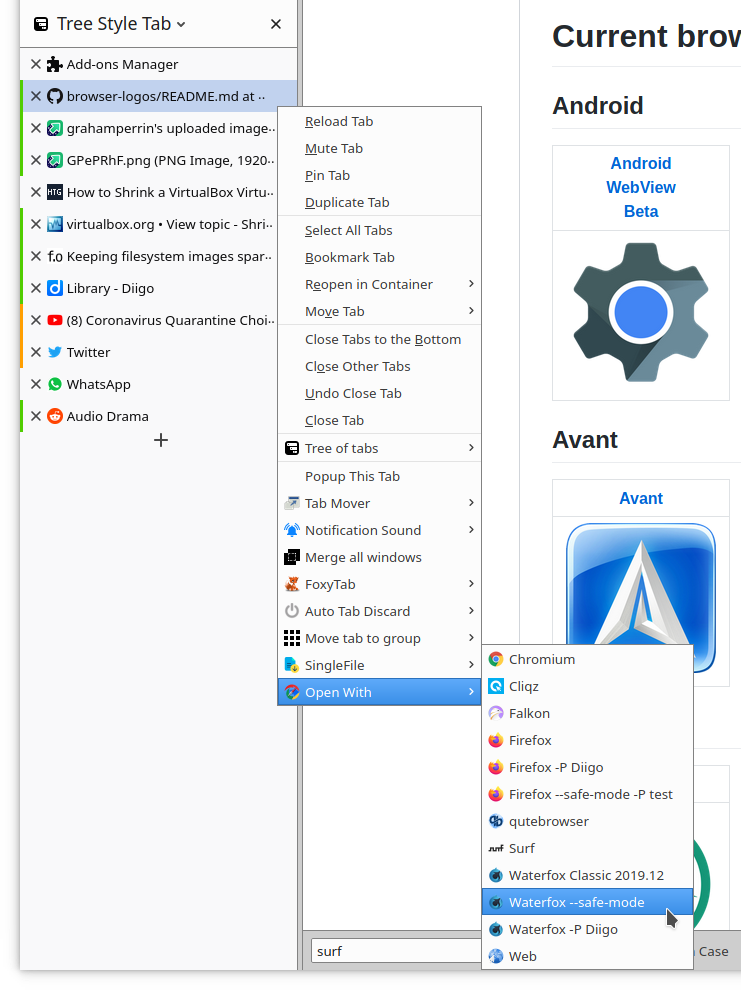The height and width of the screenshot is (990, 741).
Task: Click the Notification Sound bell icon
Action: coord(292,530)
